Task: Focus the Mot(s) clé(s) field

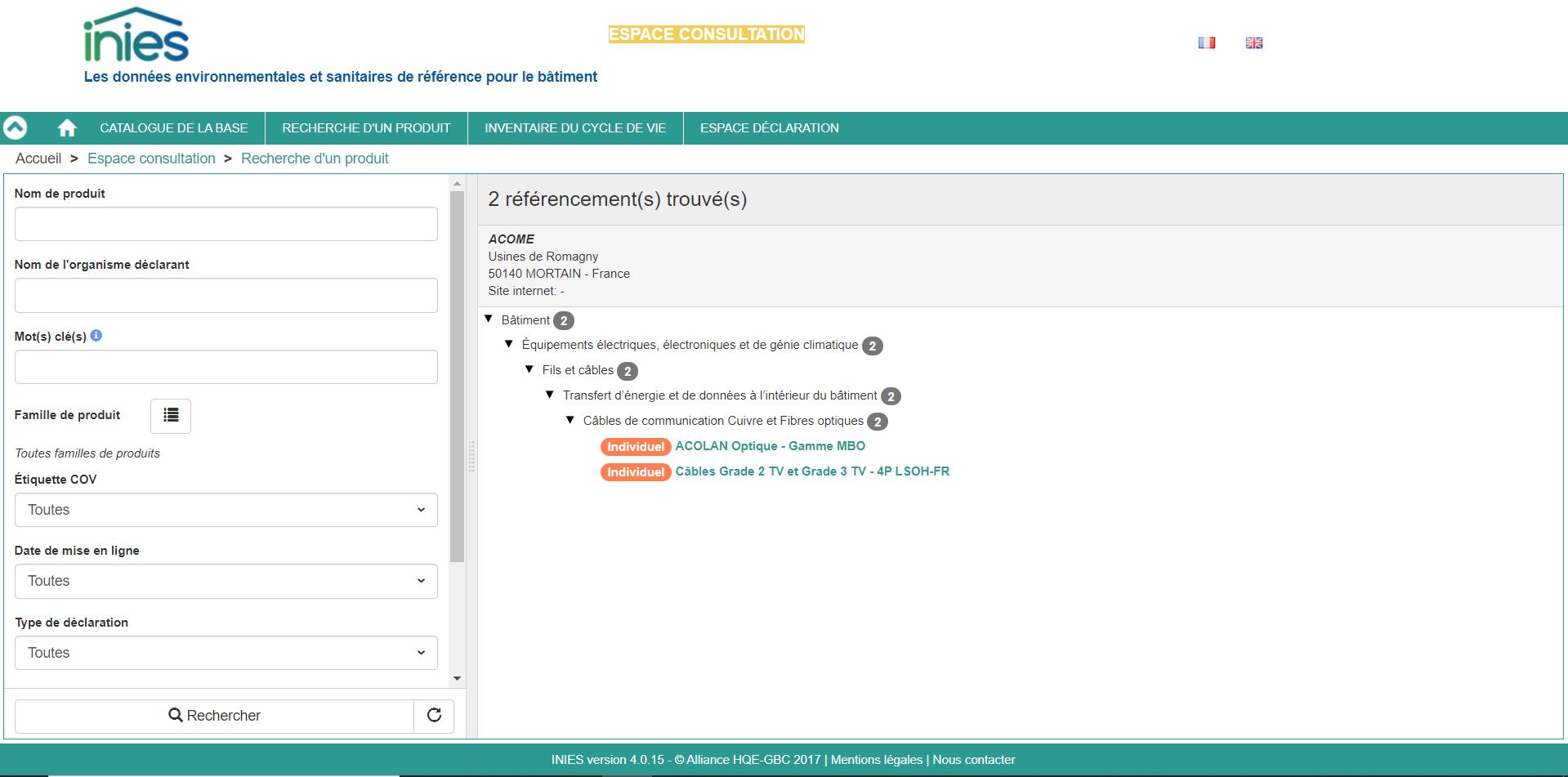Action: 226,367
